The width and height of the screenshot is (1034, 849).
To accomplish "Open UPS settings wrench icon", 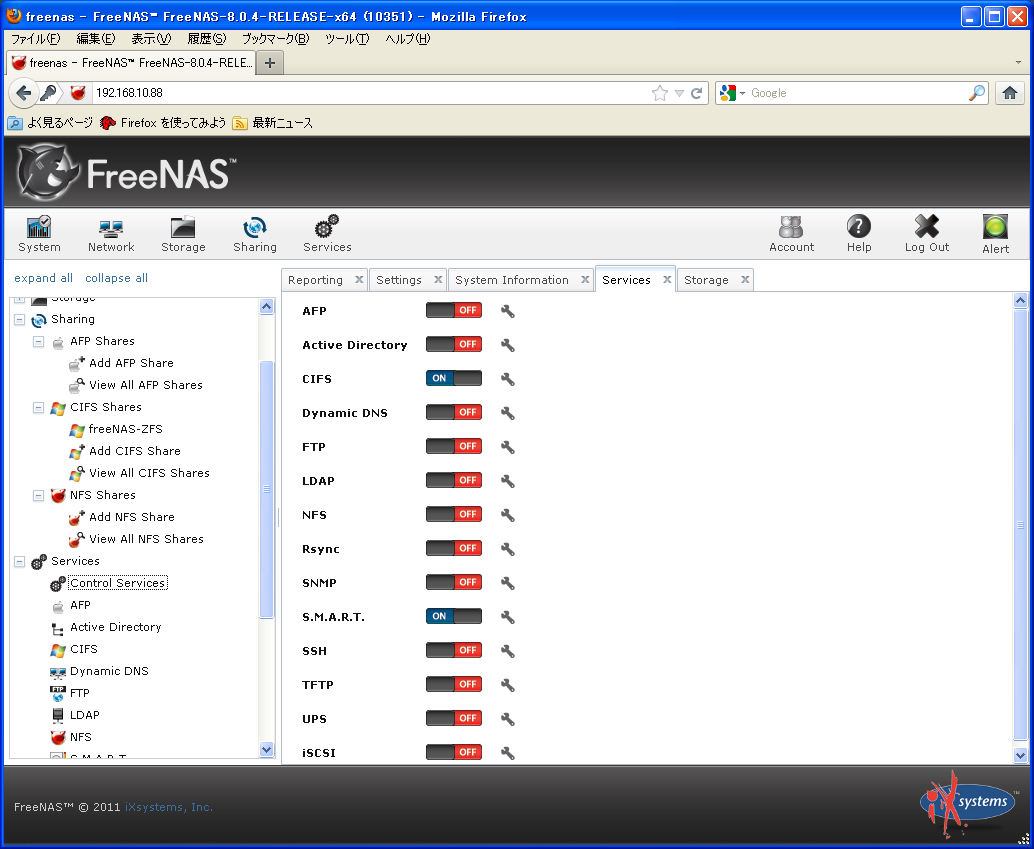I will click(x=507, y=719).
